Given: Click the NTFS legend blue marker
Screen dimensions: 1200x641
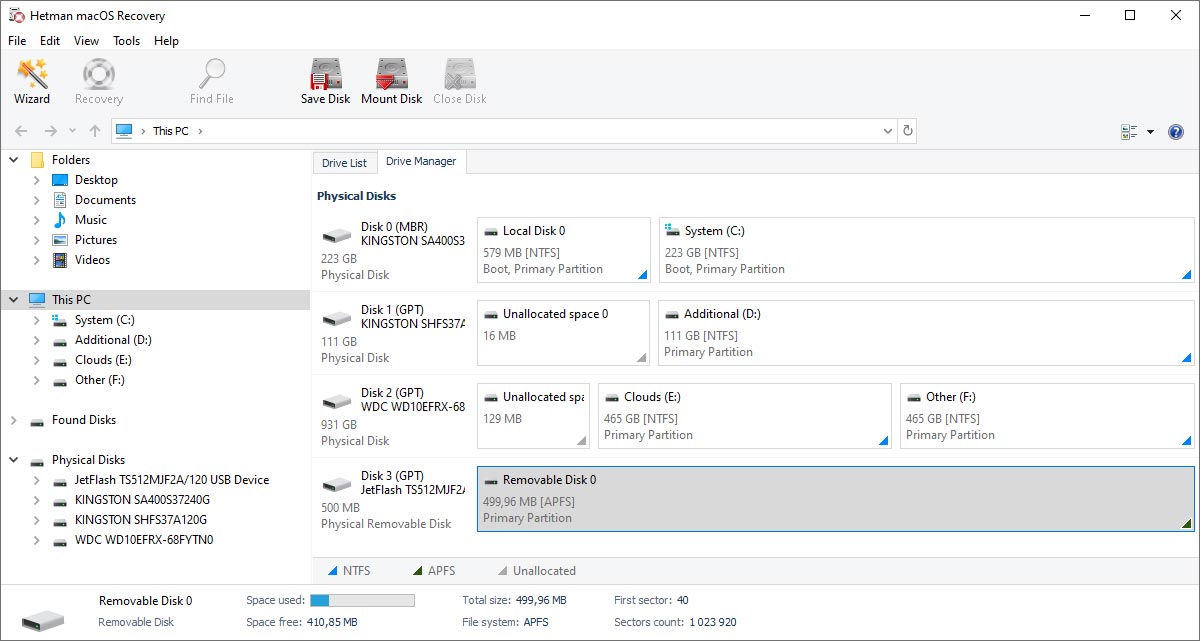Looking at the screenshot, I should click(x=333, y=571).
